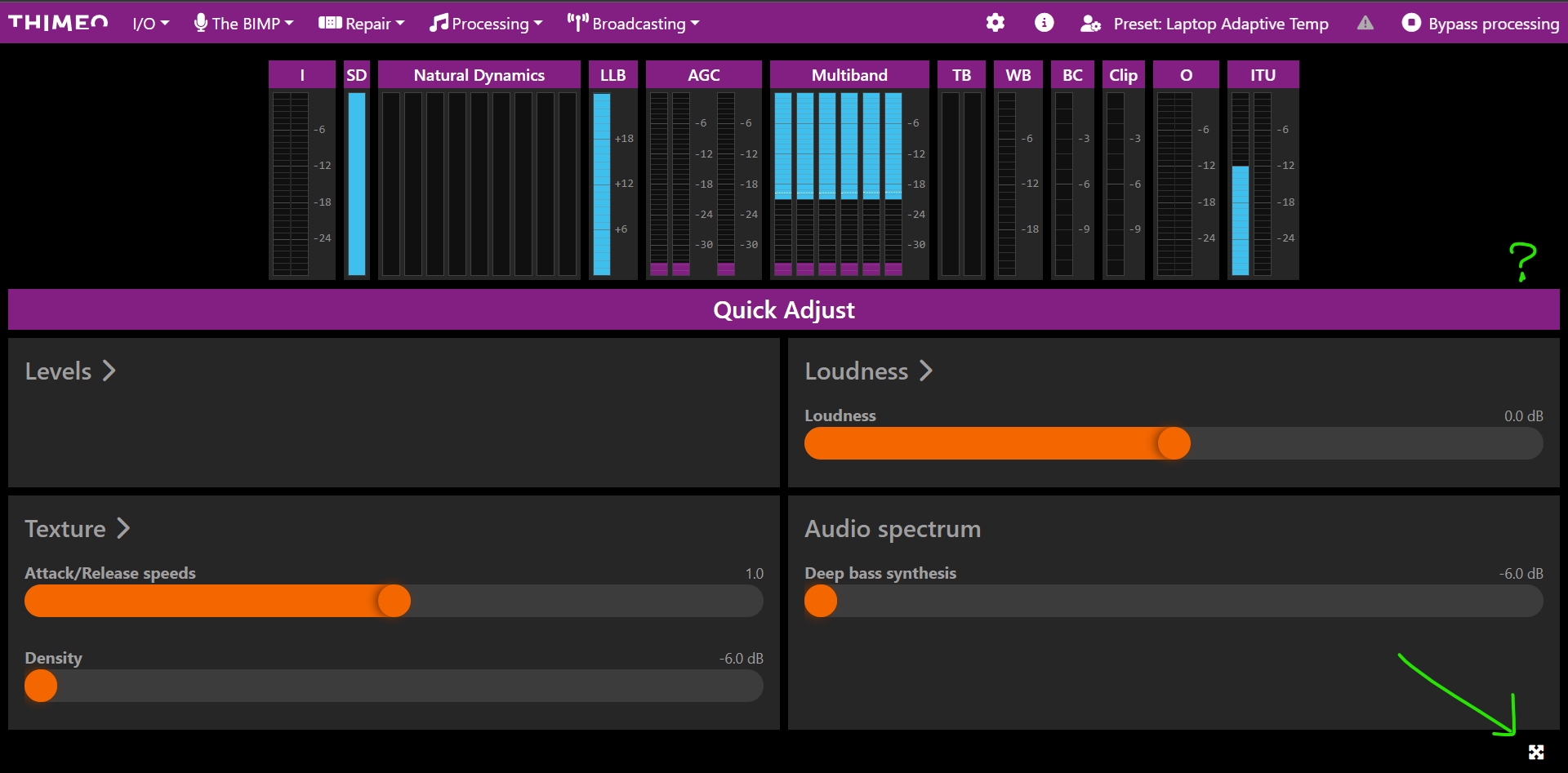Image resolution: width=1568 pixels, height=773 pixels.
Task: Expand the Texture section chevron
Action: pos(123,528)
